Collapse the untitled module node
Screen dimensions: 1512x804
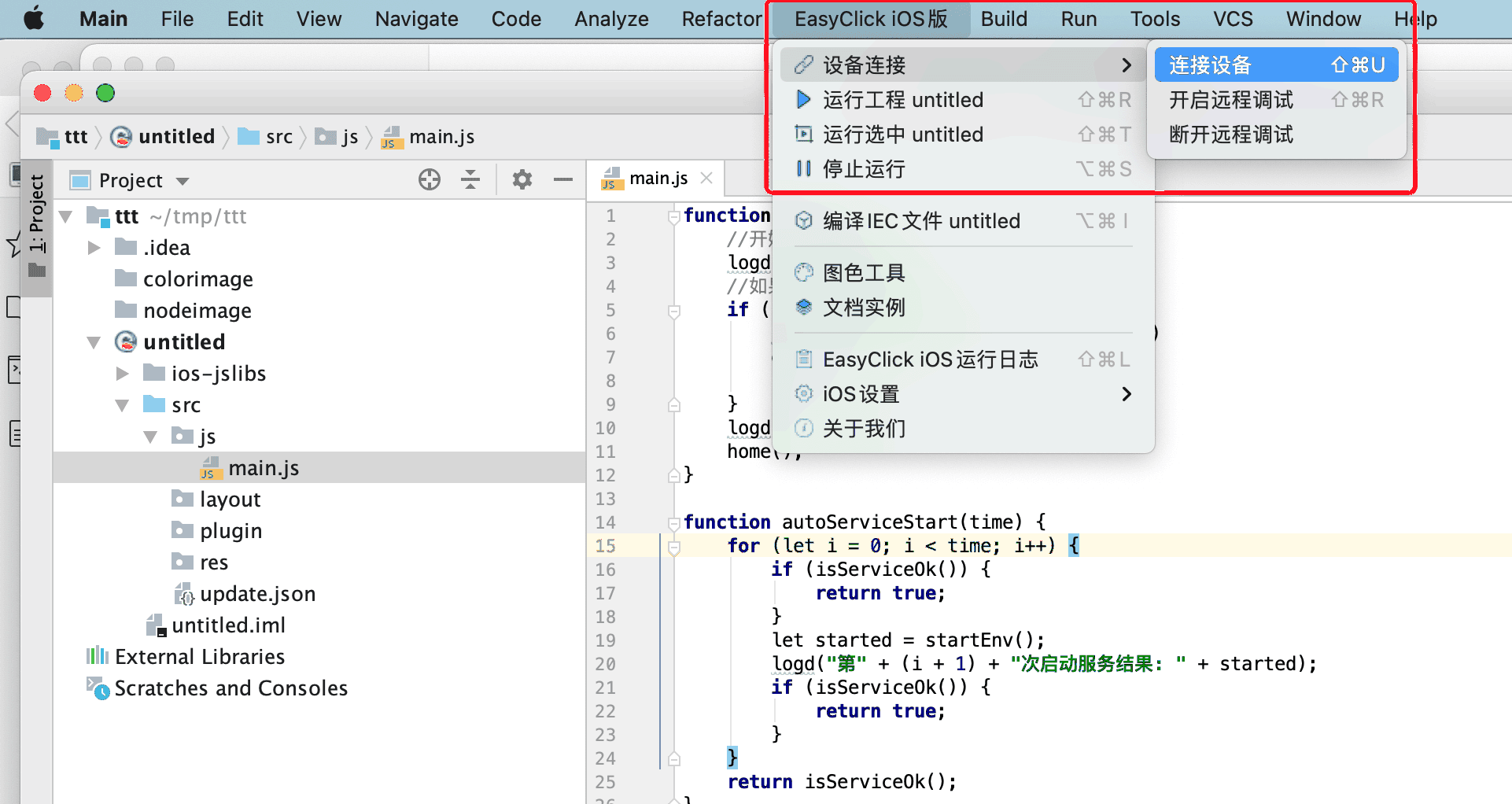click(x=94, y=342)
